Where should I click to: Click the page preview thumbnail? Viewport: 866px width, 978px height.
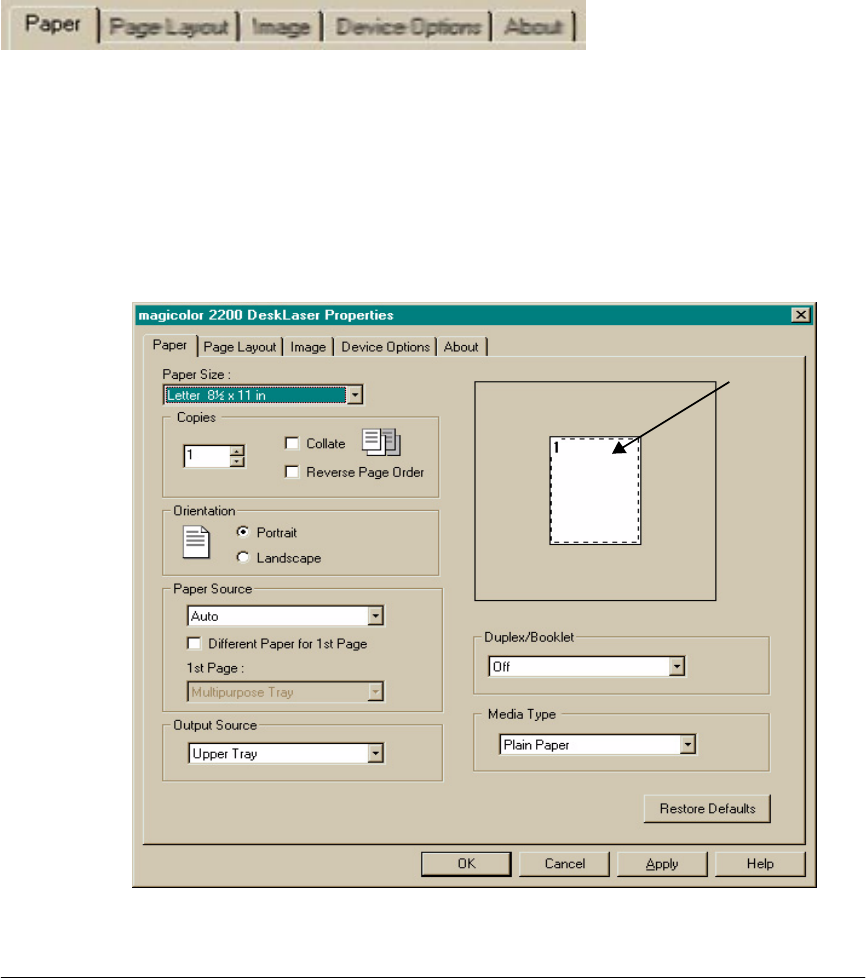tap(595, 491)
